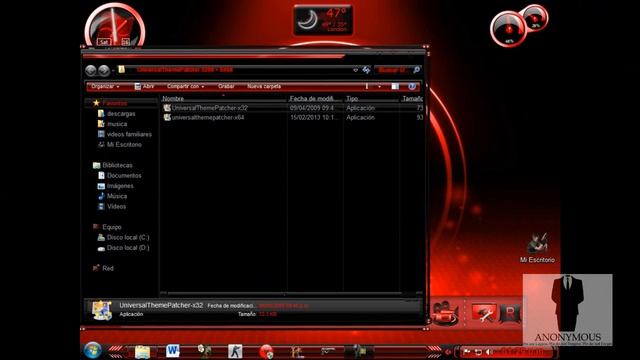The width and height of the screenshot is (640, 360).
Task: Open the Windows Start orb
Action: (x=93, y=351)
